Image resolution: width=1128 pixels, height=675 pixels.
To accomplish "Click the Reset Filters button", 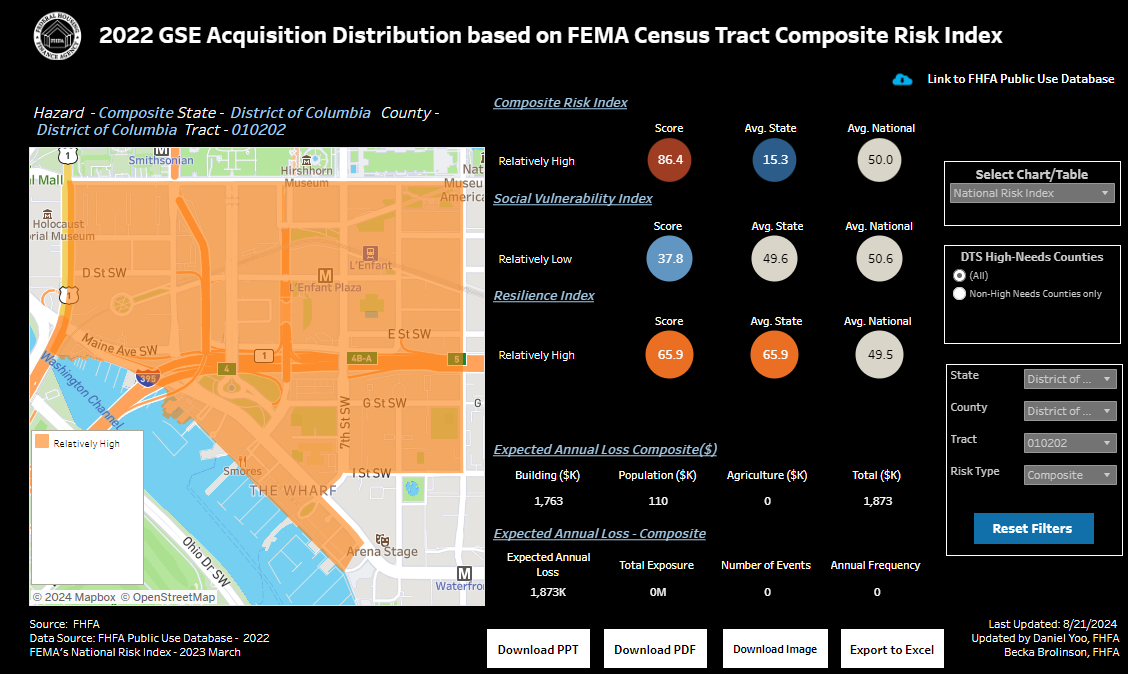I will pyautogui.click(x=1033, y=528).
